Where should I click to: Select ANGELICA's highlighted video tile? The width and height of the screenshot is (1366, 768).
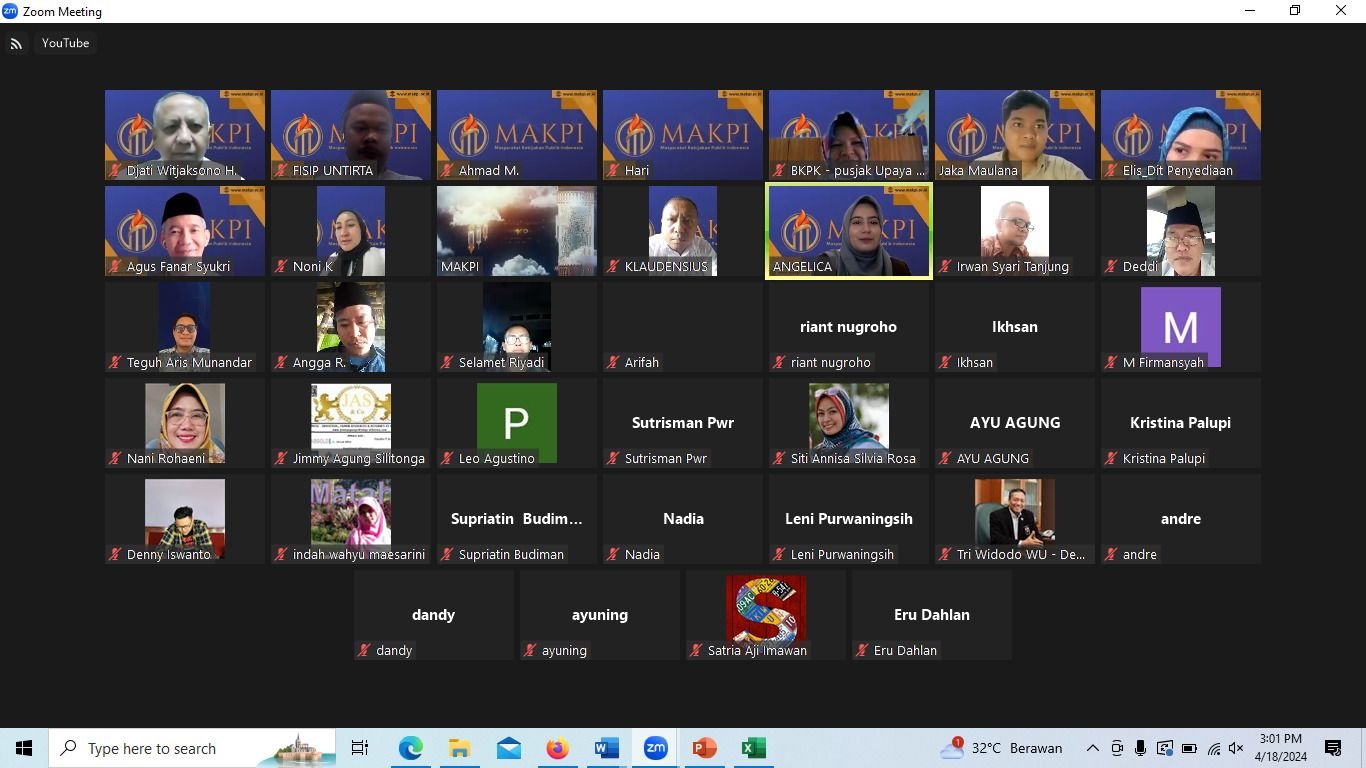849,230
